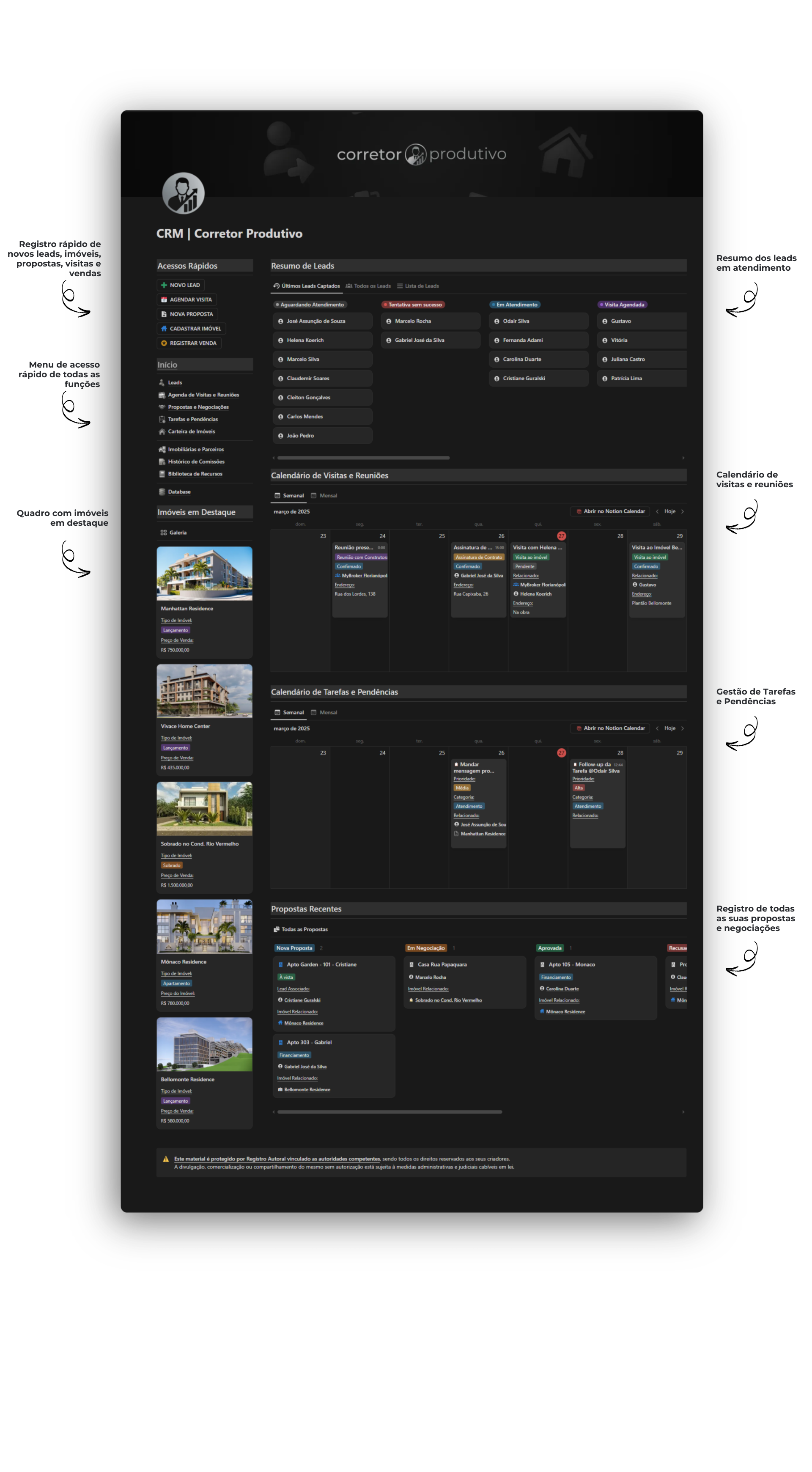
Task: Go to previous week in the Tarefas e Pendências calendar
Action: click(657, 728)
